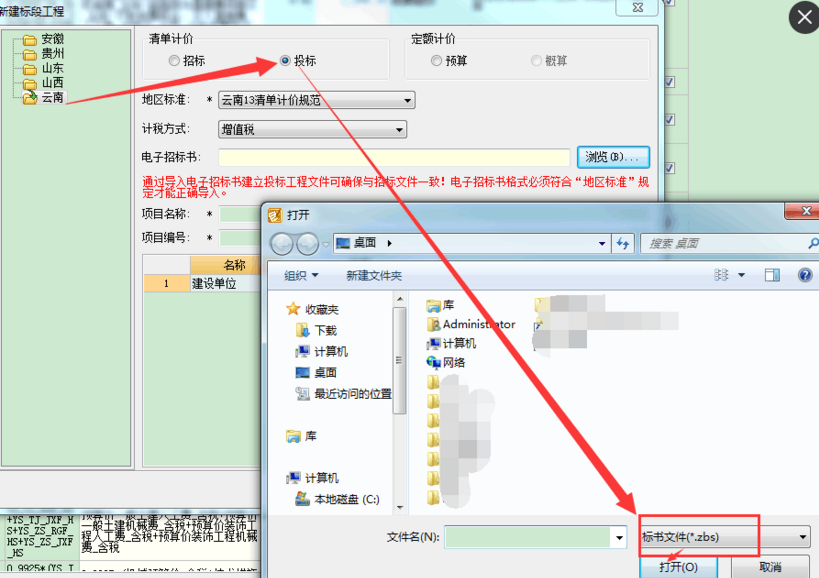Click the navigation pane scroll down arrow
This screenshot has height=578, width=819.
(400, 506)
